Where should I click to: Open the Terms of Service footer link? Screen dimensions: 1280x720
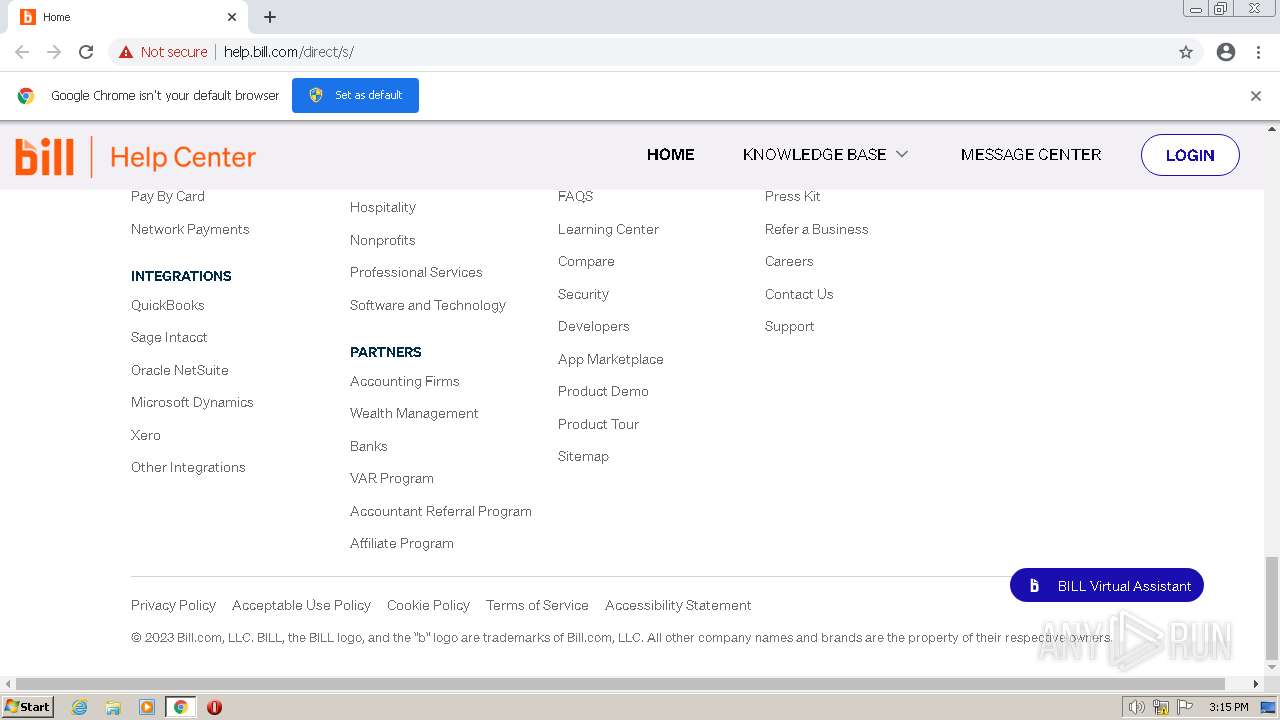(537, 605)
